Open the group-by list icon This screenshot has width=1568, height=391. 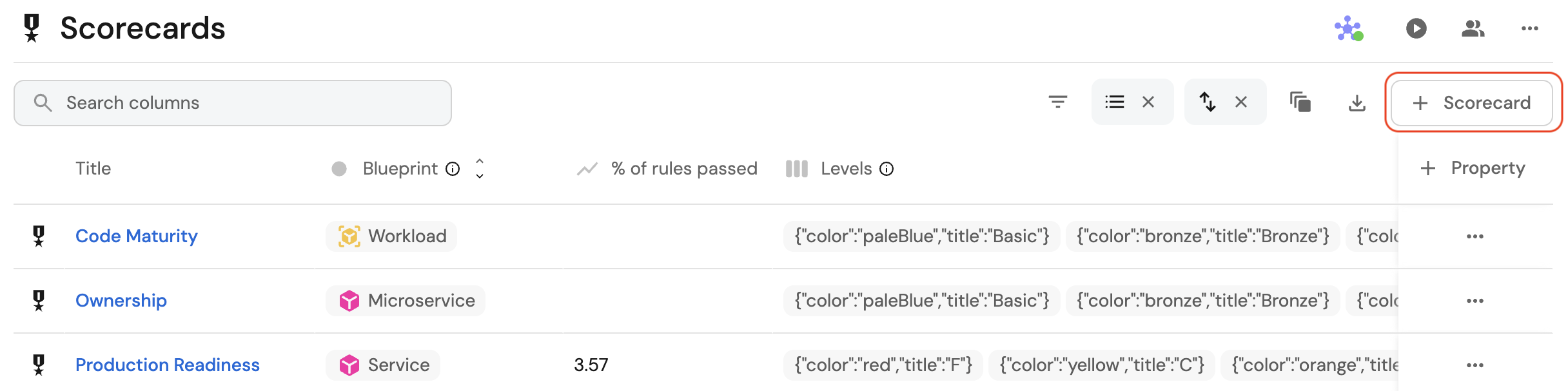(1114, 102)
